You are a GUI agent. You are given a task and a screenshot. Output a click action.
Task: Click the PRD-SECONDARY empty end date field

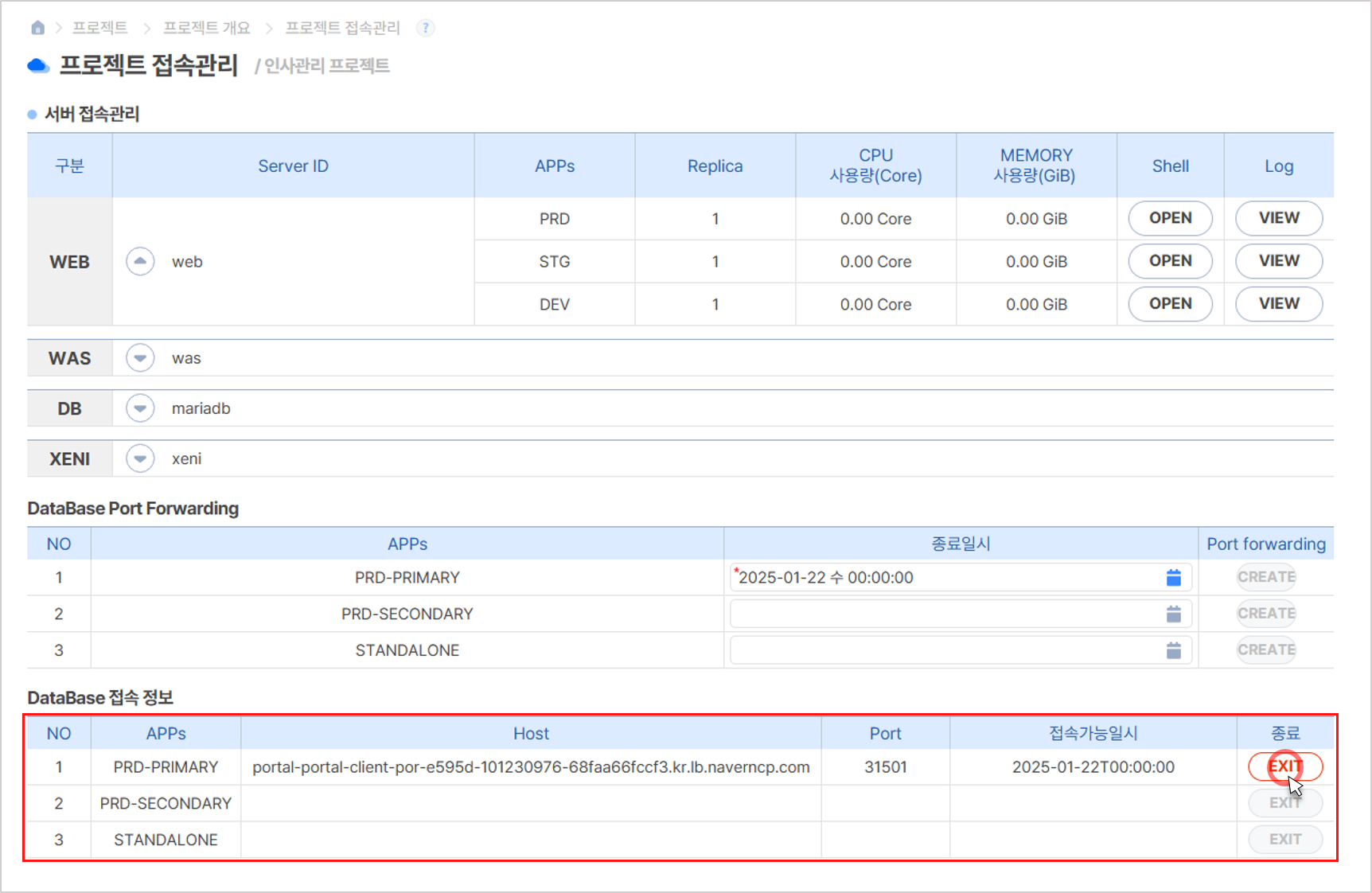click(961, 614)
